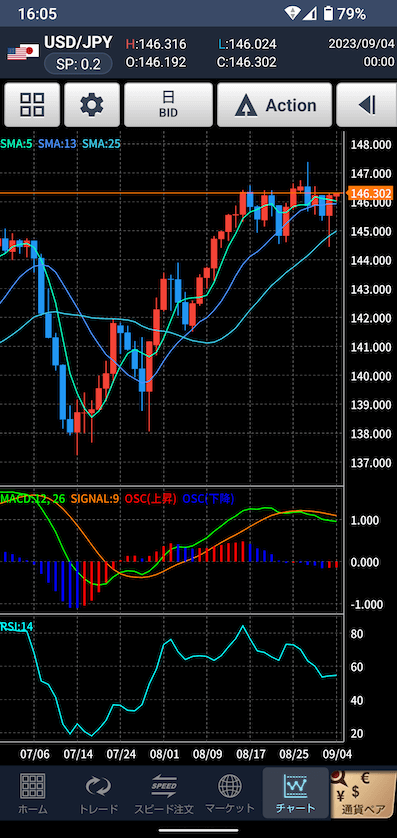The image size is (397, 838).
Task: Open chart settings gear icon
Action: click(x=92, y=105)
